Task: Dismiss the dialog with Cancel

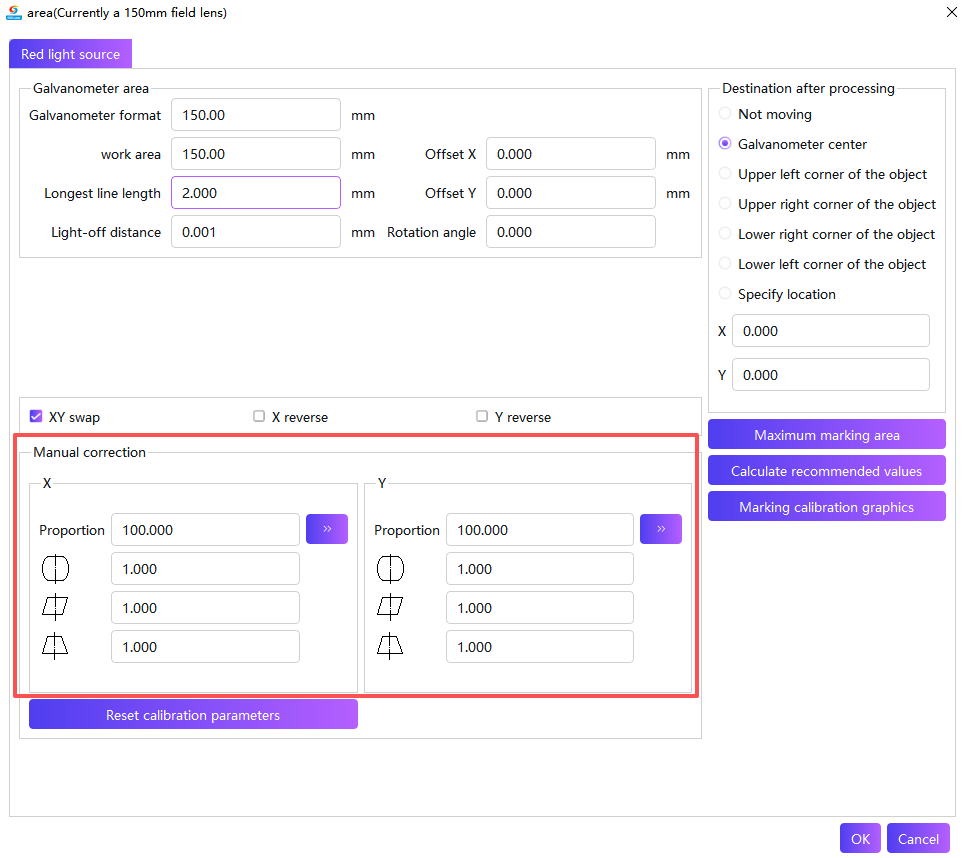Action: click(x=918, y=839)
